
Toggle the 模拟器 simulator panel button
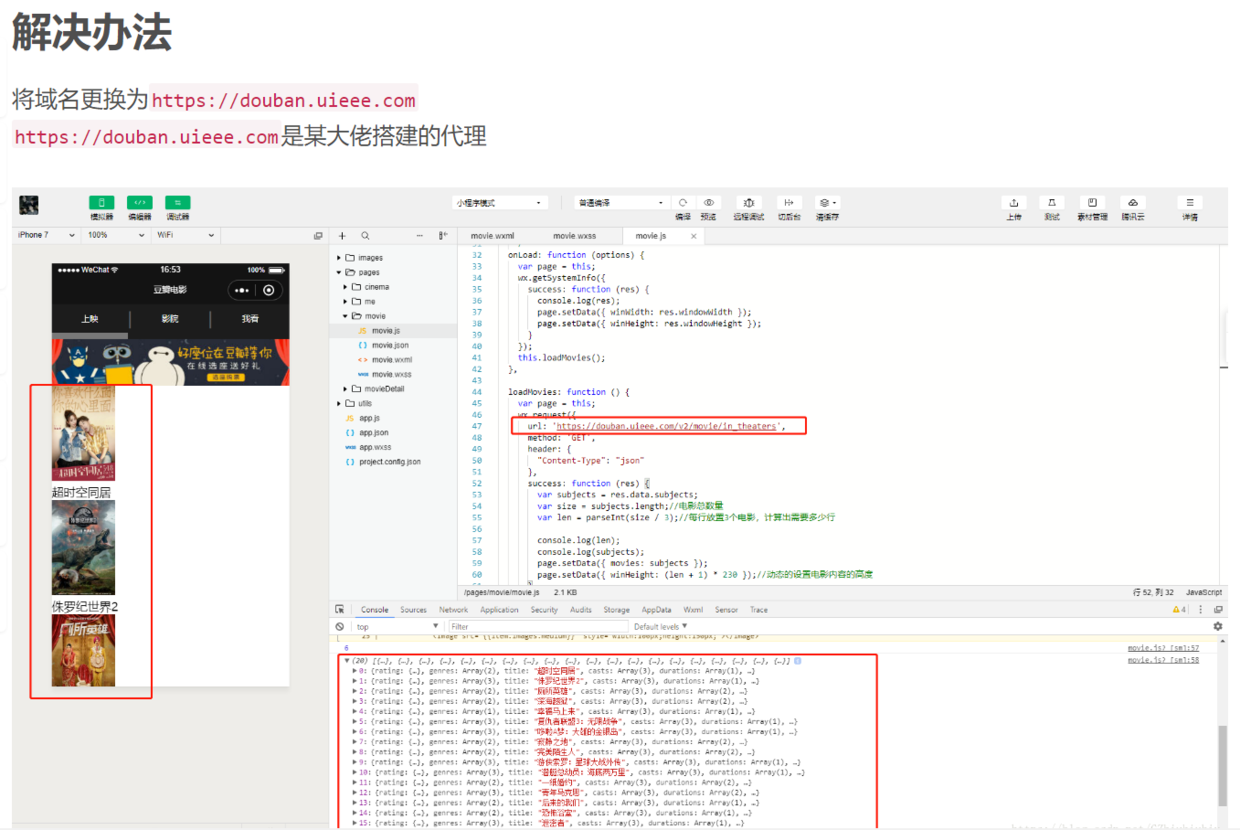coord(101,202)
